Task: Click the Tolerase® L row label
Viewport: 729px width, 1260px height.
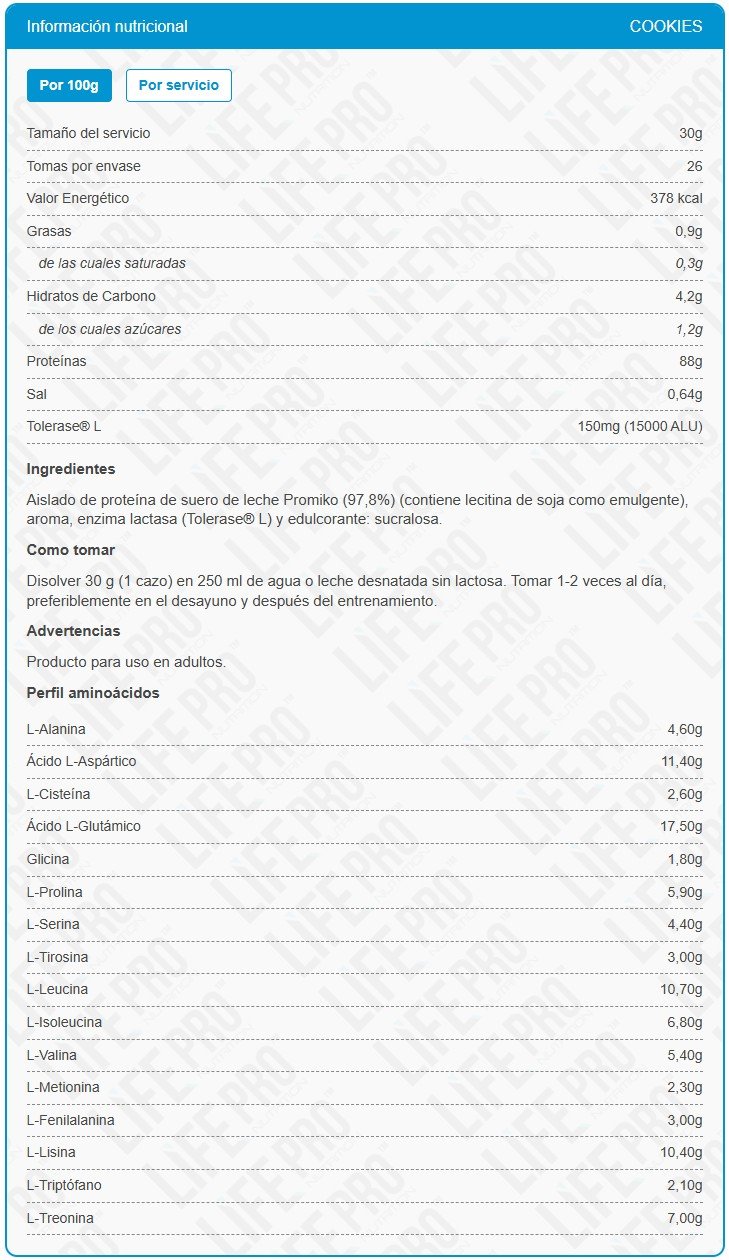Action: pyautogui.click(x=64, y=427)
